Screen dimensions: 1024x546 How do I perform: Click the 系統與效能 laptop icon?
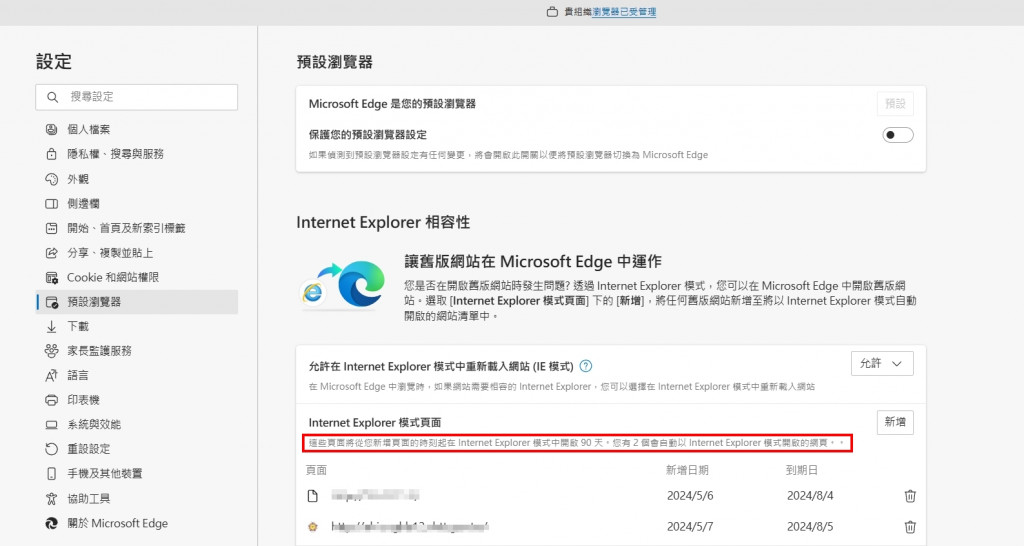pos(52,425)
